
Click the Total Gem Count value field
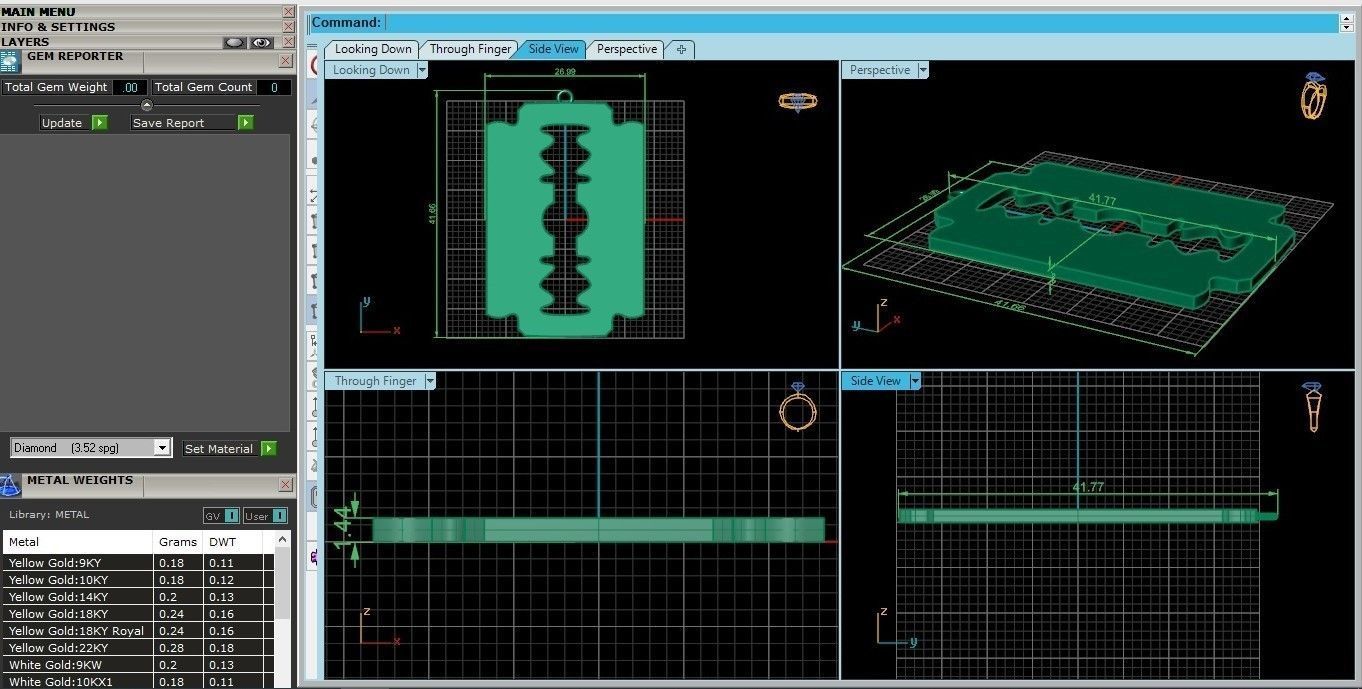pyautogui.click(x=274, y=88)
